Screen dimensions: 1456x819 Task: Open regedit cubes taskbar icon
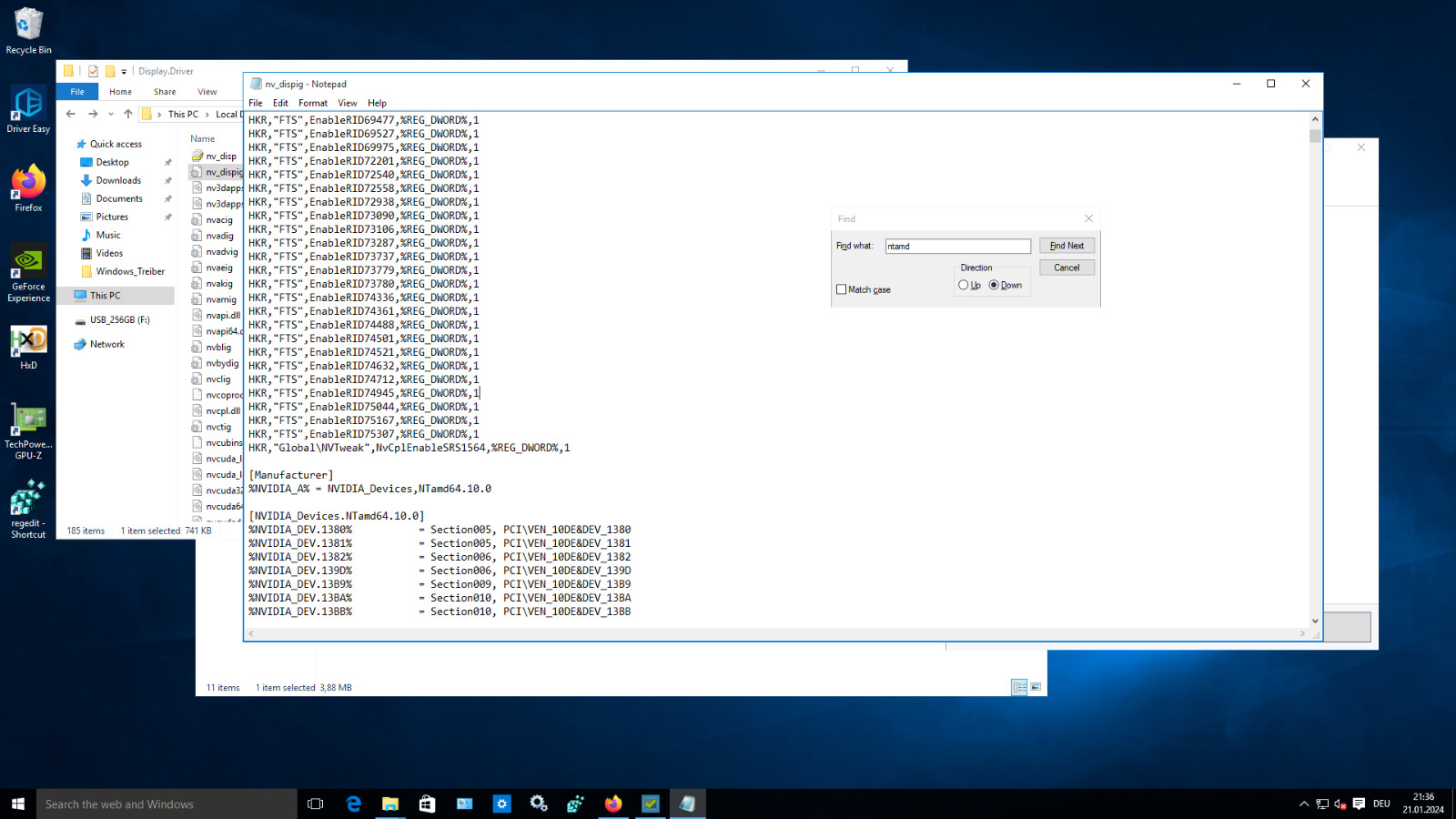point(576,804)
